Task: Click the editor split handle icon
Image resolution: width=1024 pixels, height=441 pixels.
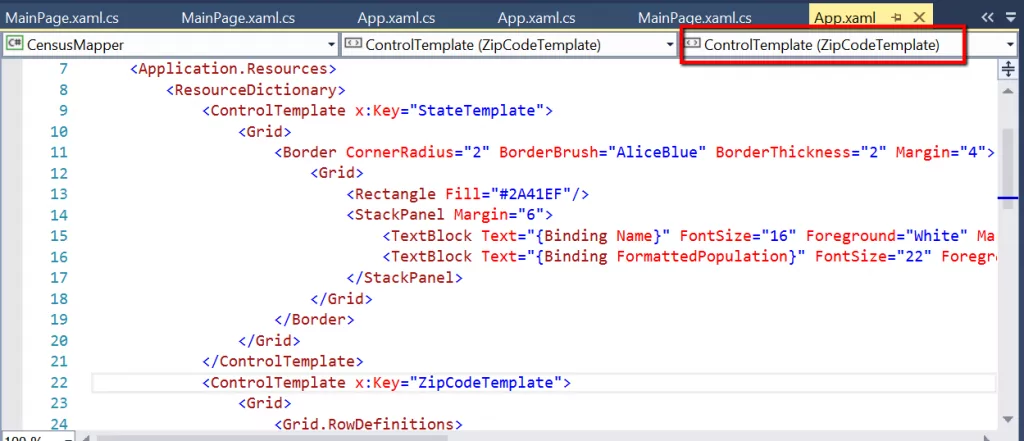Action: 1008,70
